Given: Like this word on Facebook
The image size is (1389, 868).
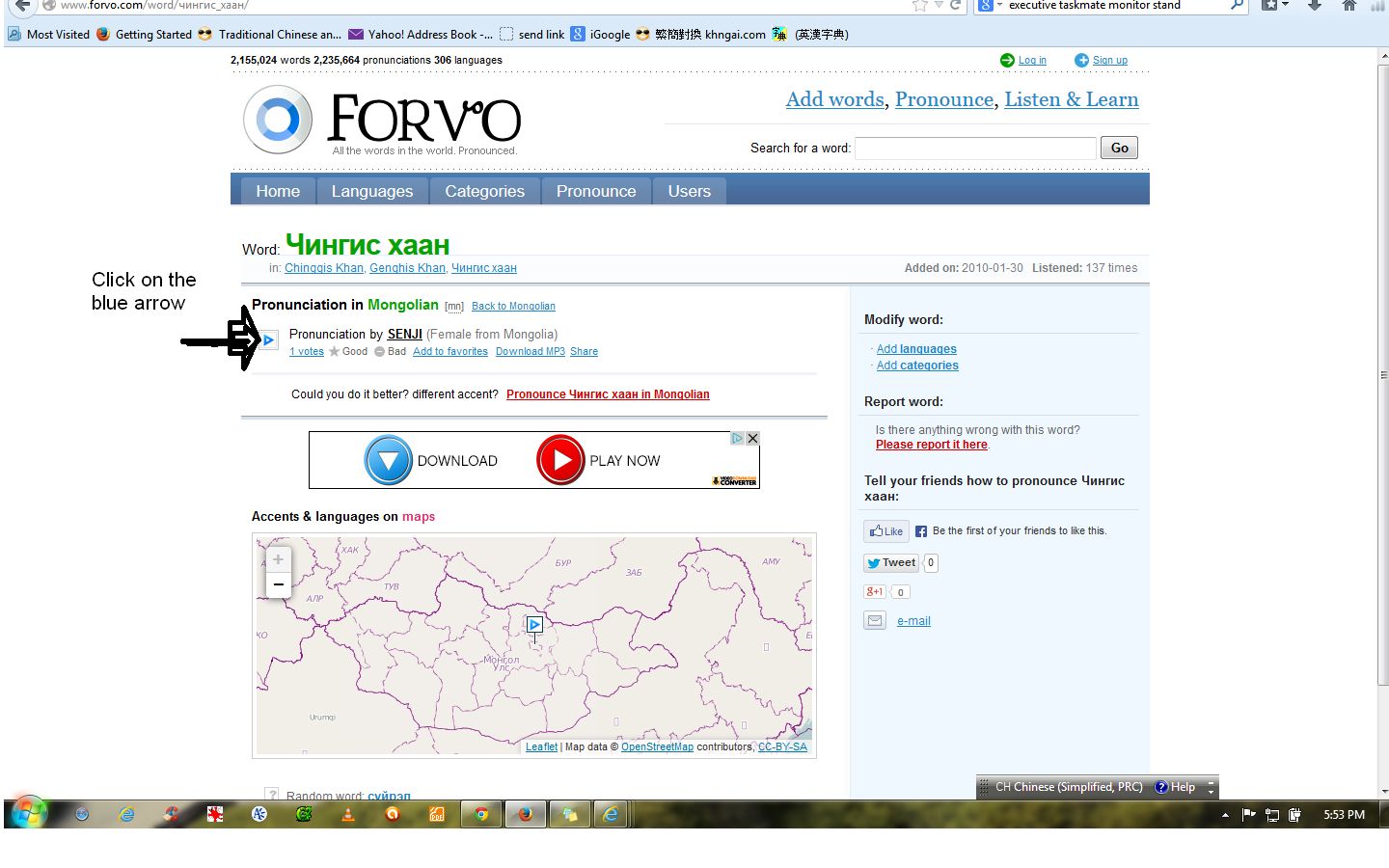Looking at the screenshot, I should (885, 531).
